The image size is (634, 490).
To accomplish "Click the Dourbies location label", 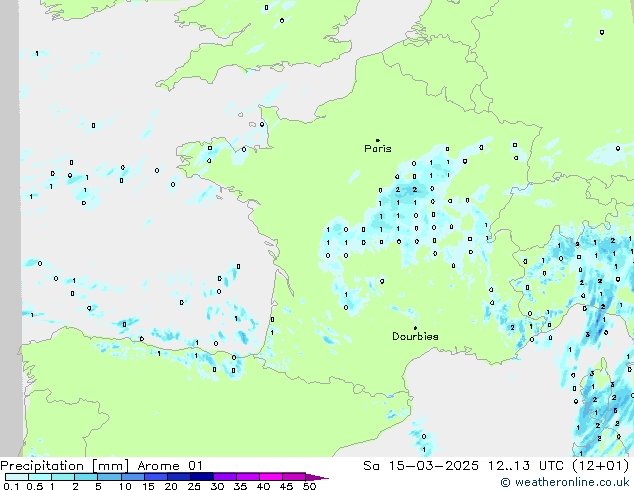I will [415, 336].
